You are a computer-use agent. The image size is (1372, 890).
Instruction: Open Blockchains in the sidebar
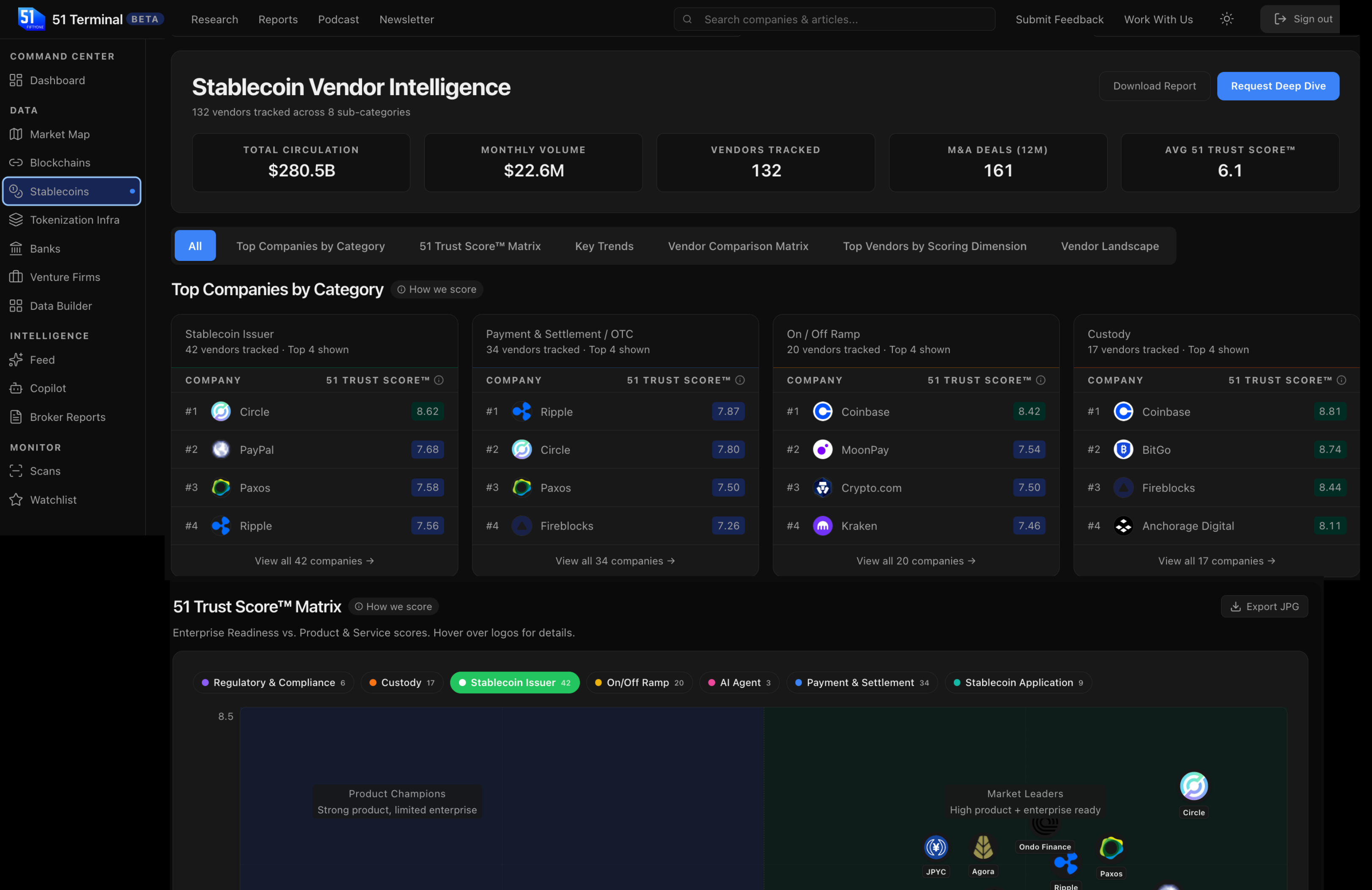tap(72, 162)
